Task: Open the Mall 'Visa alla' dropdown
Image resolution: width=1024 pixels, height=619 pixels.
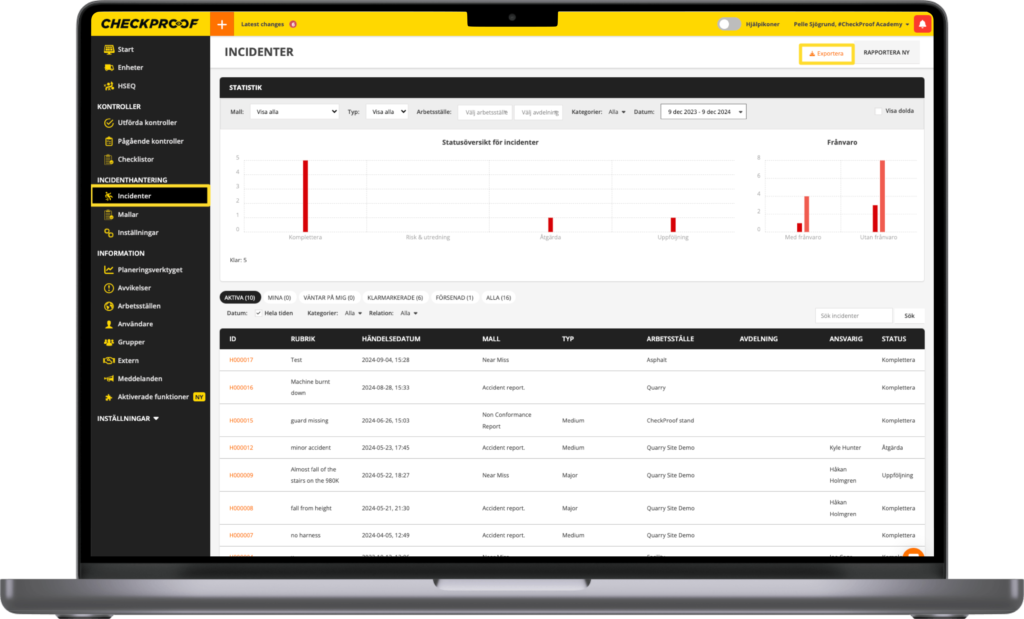Action: click(x=294, y=112)
